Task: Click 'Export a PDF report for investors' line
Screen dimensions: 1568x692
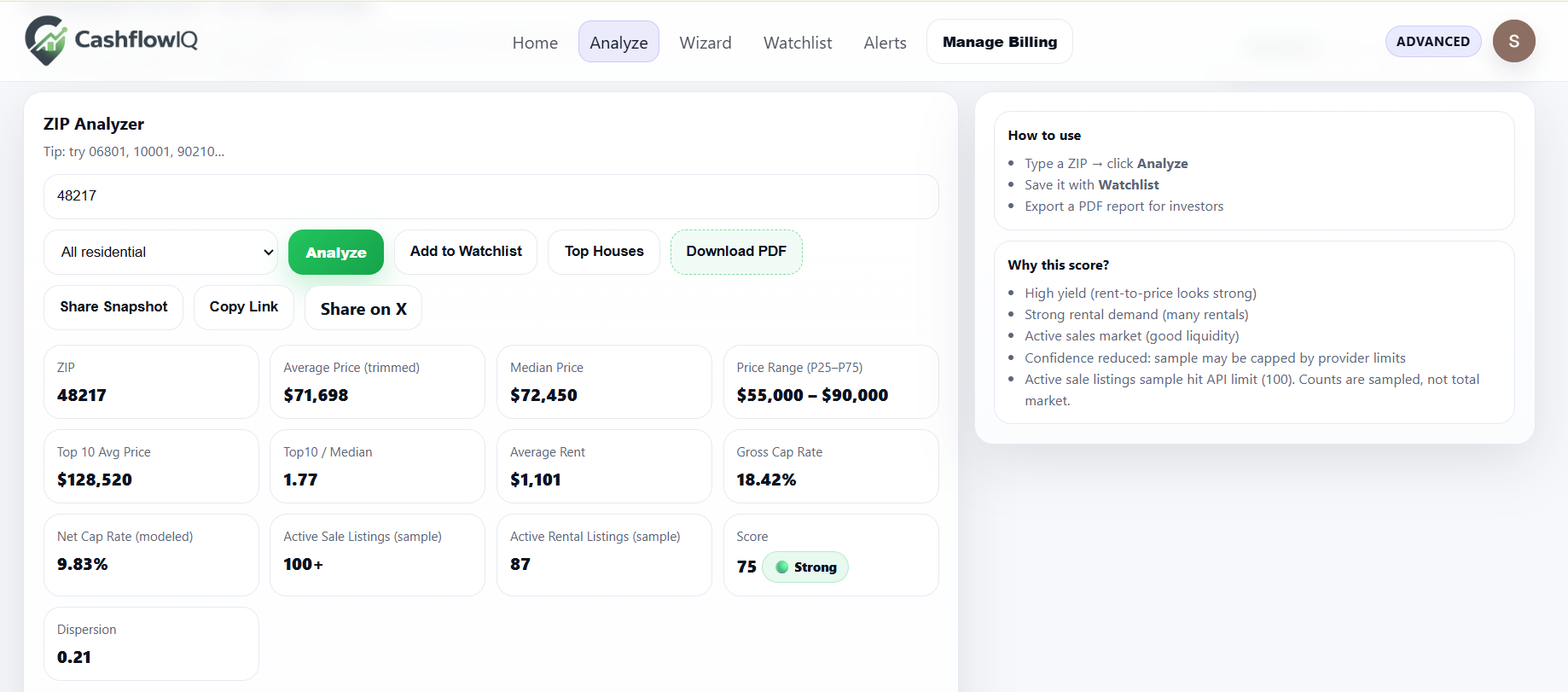Action: [1124, 206]
